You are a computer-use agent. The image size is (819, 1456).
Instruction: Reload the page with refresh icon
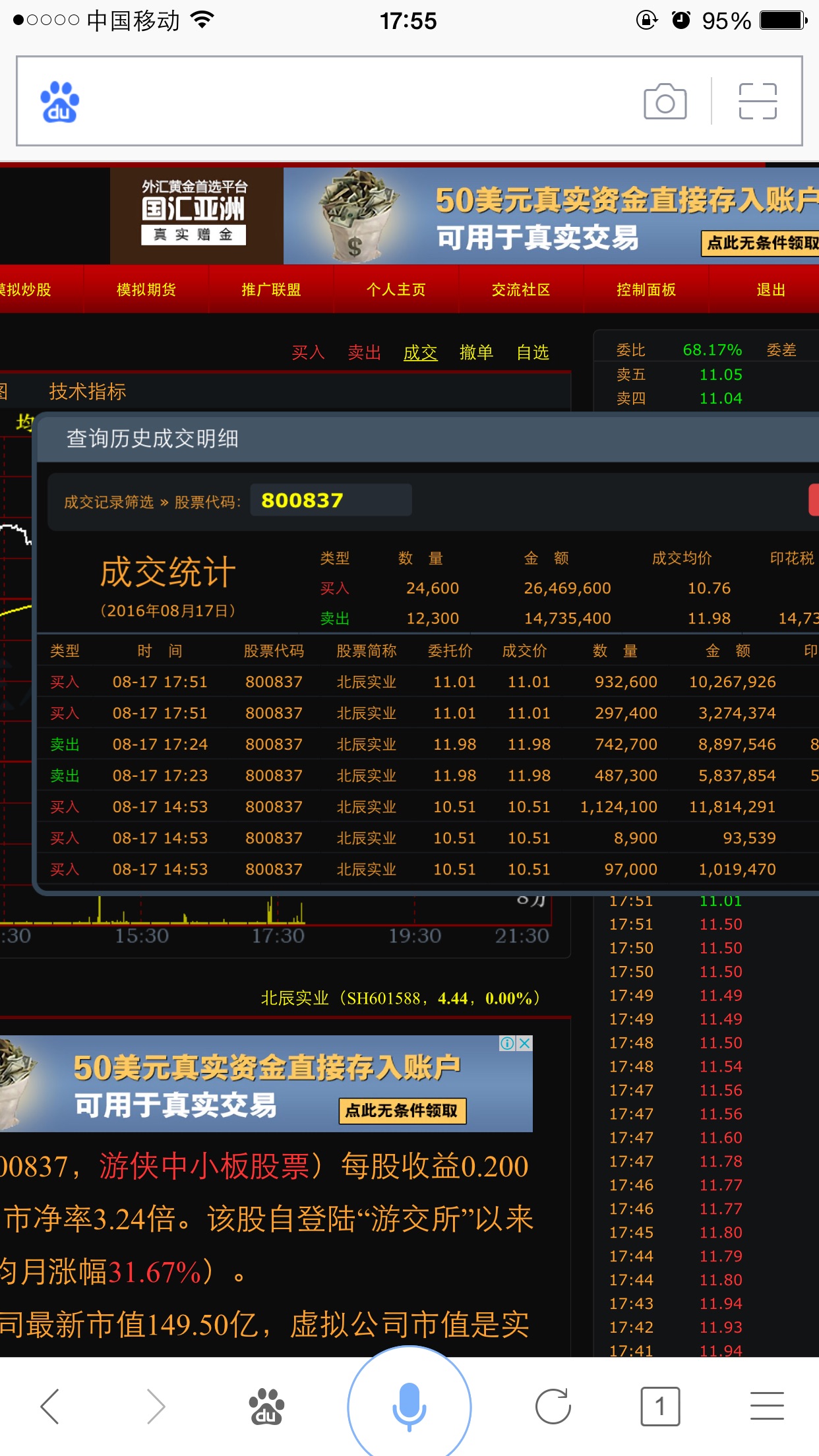(553, 1406)
